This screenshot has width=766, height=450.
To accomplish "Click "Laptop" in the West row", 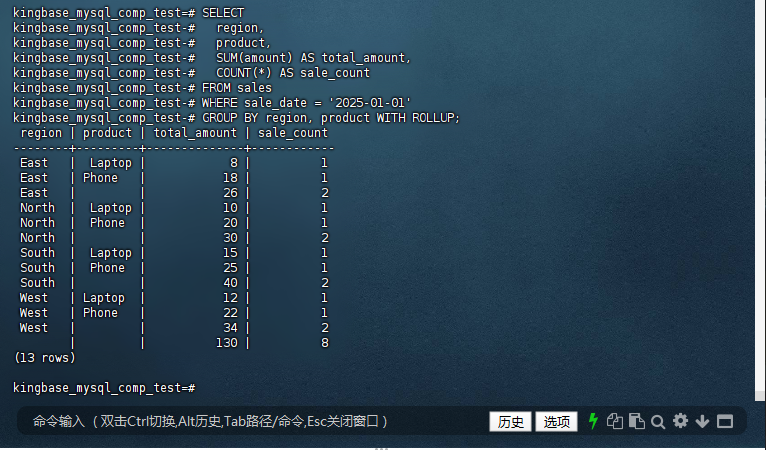I will click(104, 298).
